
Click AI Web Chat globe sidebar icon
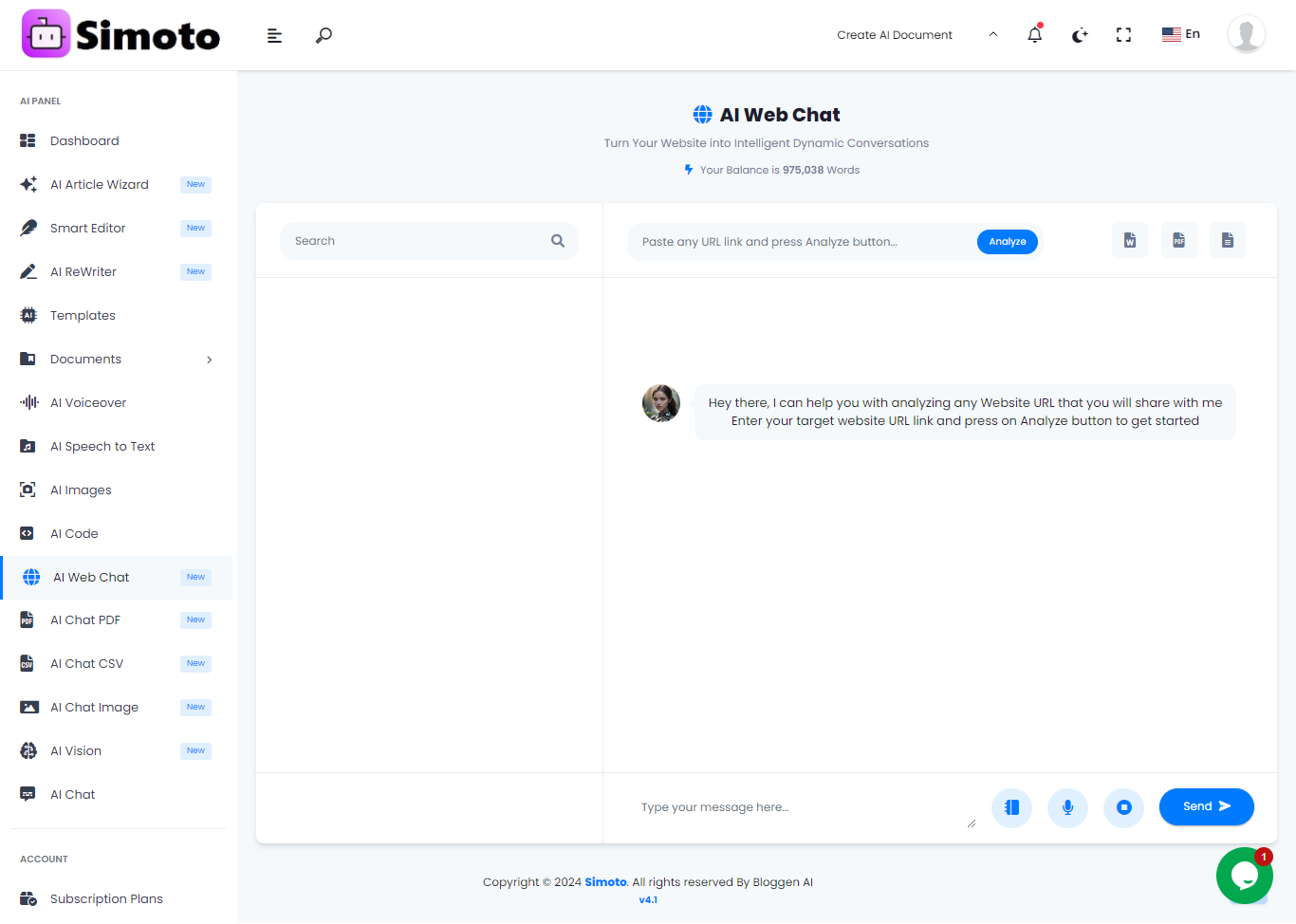pyautogui.click(x=31, y=577)
